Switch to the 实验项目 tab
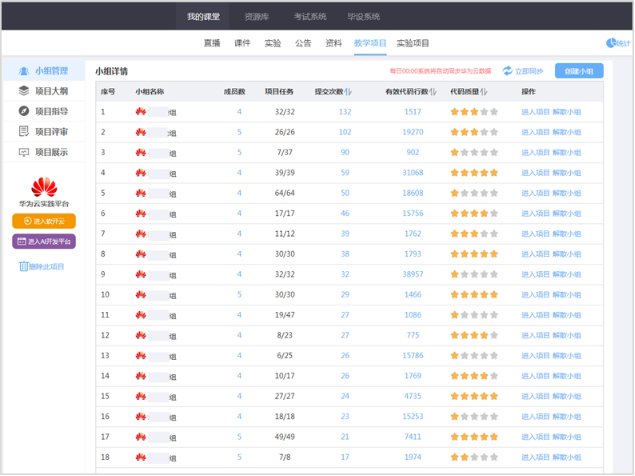This screenshot has height=476, width=635. pos(413,43)
